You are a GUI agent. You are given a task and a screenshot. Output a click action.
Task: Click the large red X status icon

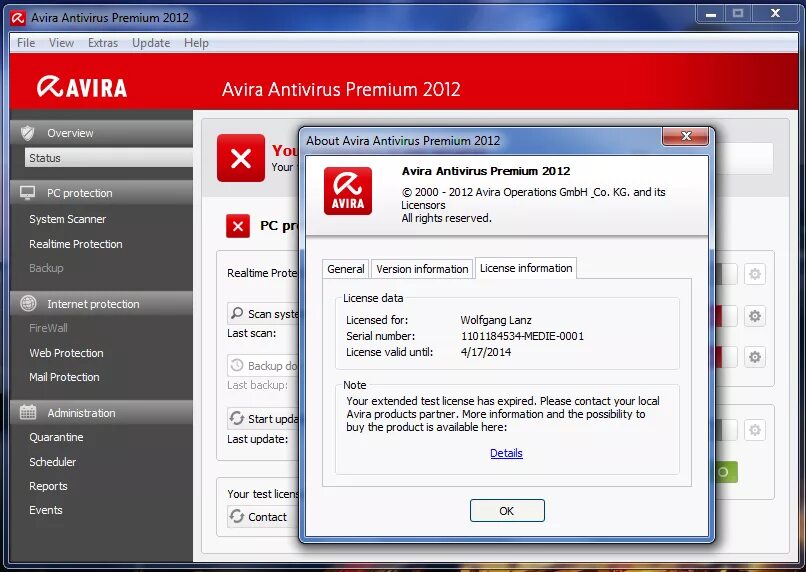241,158
